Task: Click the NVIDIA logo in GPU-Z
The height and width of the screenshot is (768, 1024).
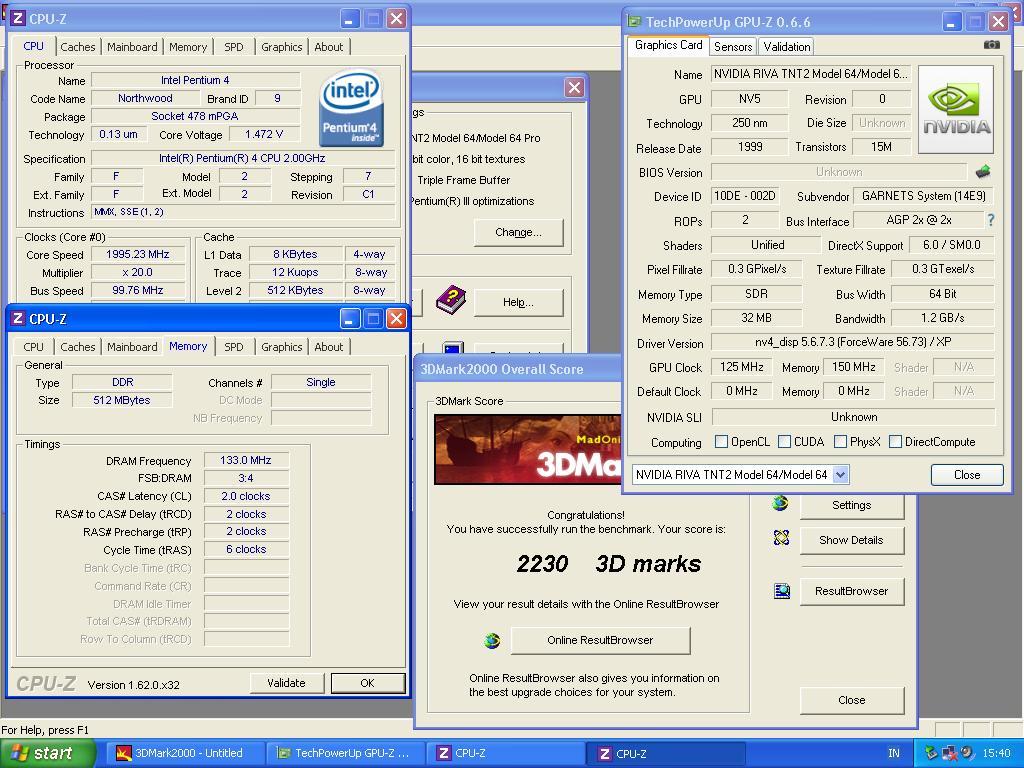Action: (956, 110)
